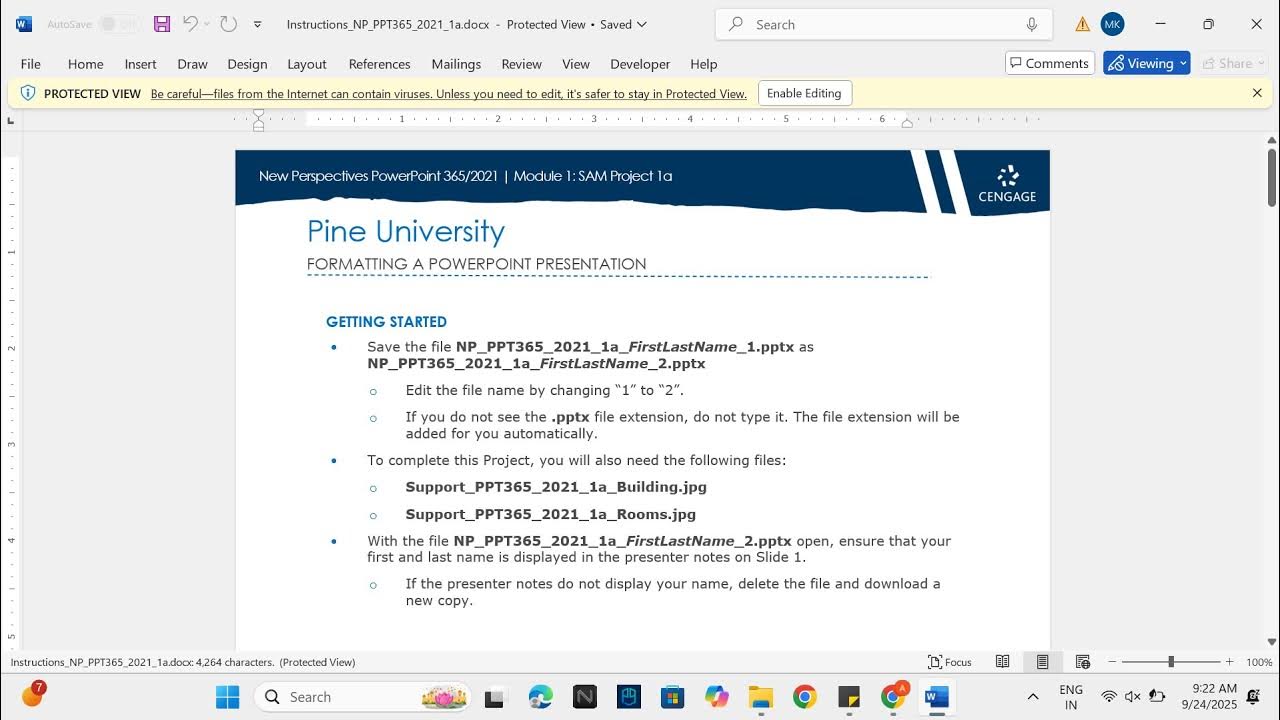Image resolution: width=1280 pixels, height=720 pixels.
Task: Click the Protected View warning message link
Action: (449, 94)
